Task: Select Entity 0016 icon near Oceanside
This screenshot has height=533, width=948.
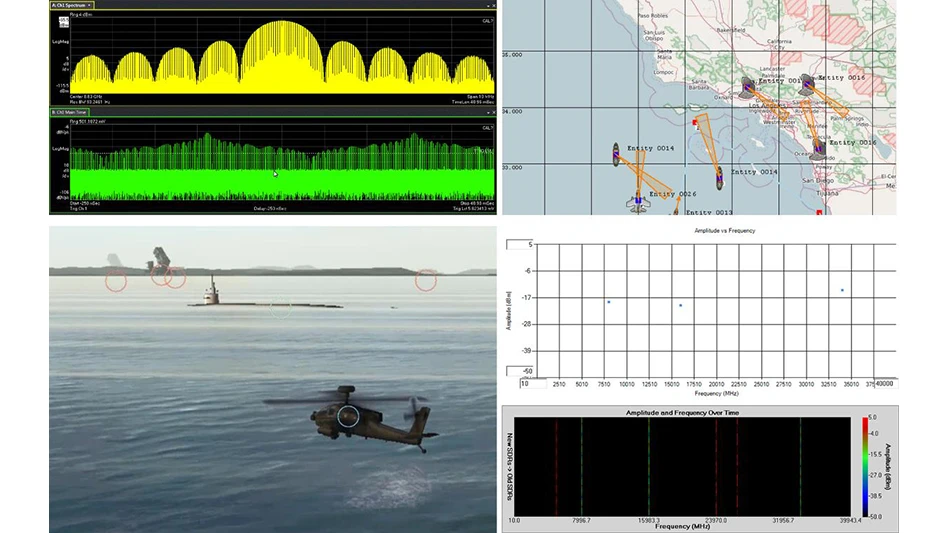Action: pyautogui.click(x=819, y=149)
